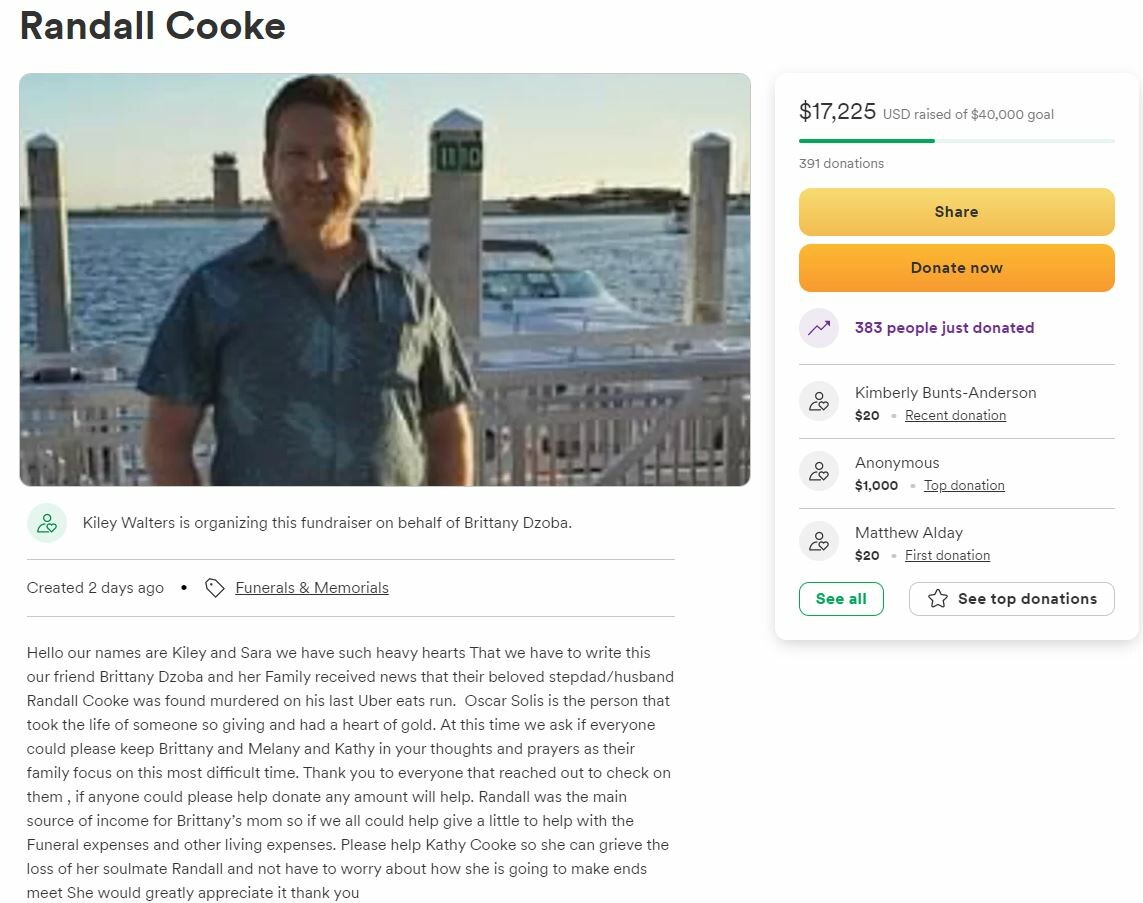This screenshot has height=903, width=1143.
Task: Open the Funerals & Memorials category link
Action: point(312,587)
